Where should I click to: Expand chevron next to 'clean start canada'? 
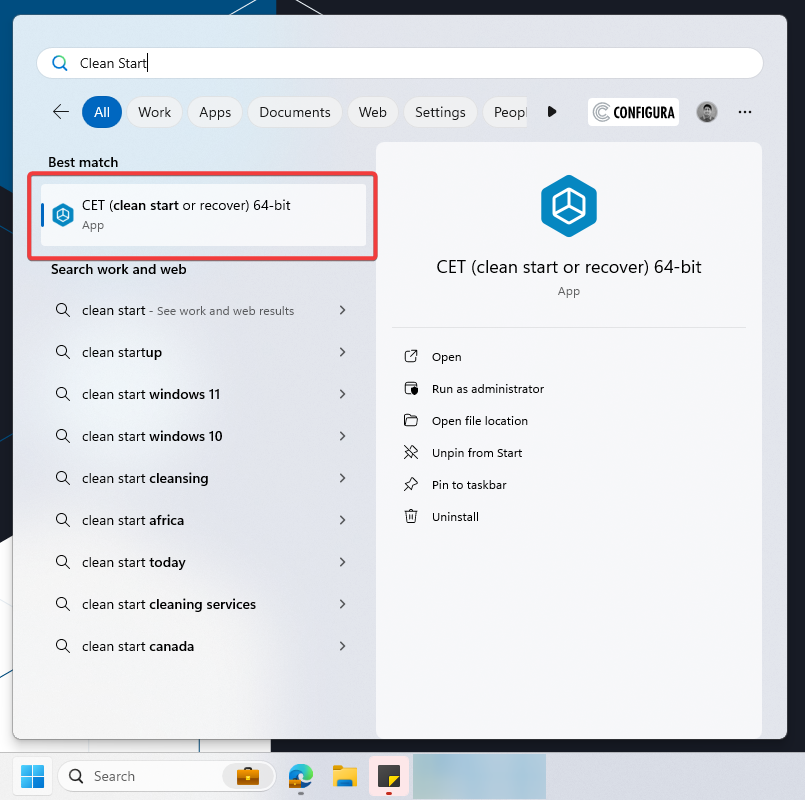click(342, 646)
